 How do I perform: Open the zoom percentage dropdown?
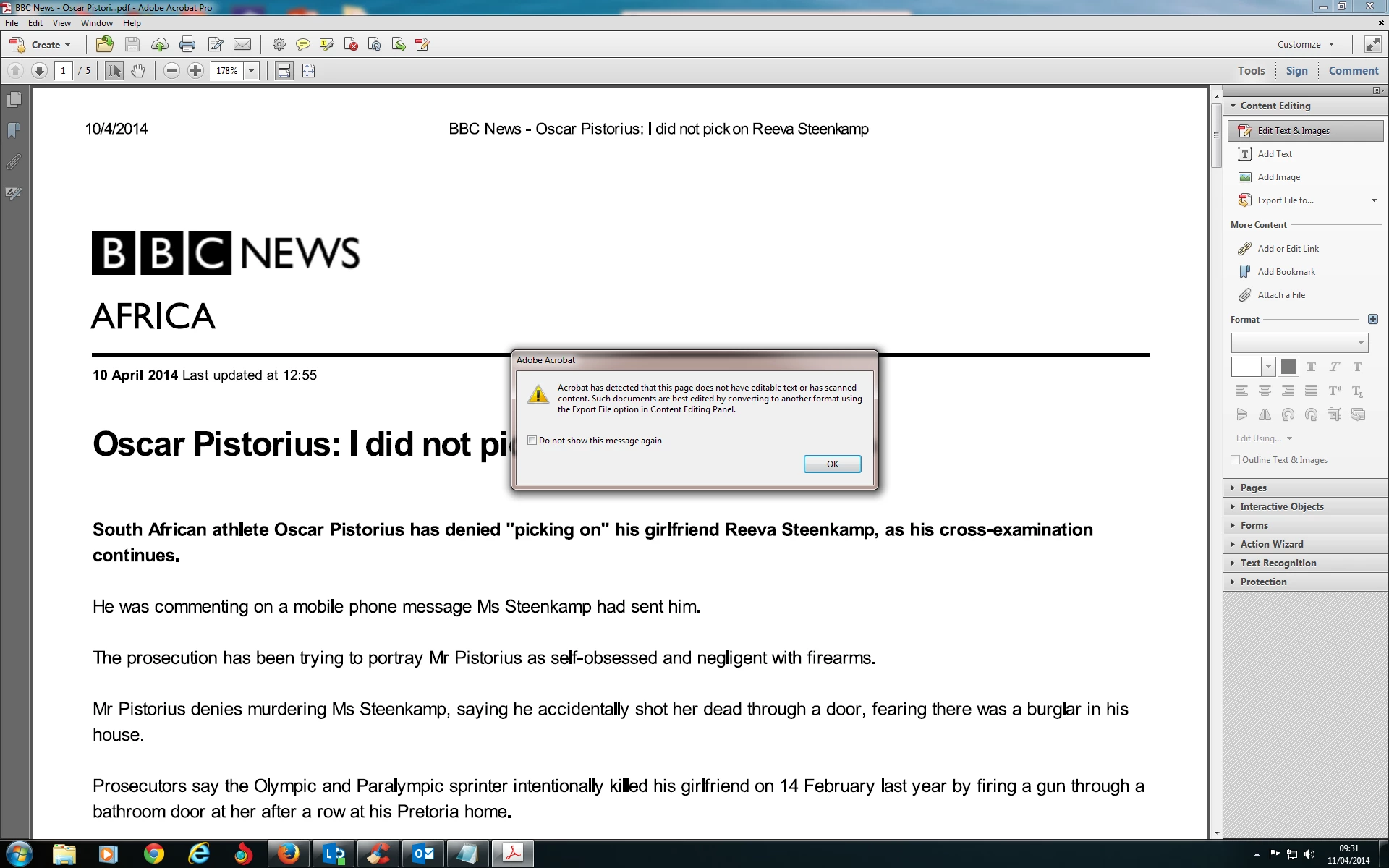pyautogui.click(x=252, y=71)
